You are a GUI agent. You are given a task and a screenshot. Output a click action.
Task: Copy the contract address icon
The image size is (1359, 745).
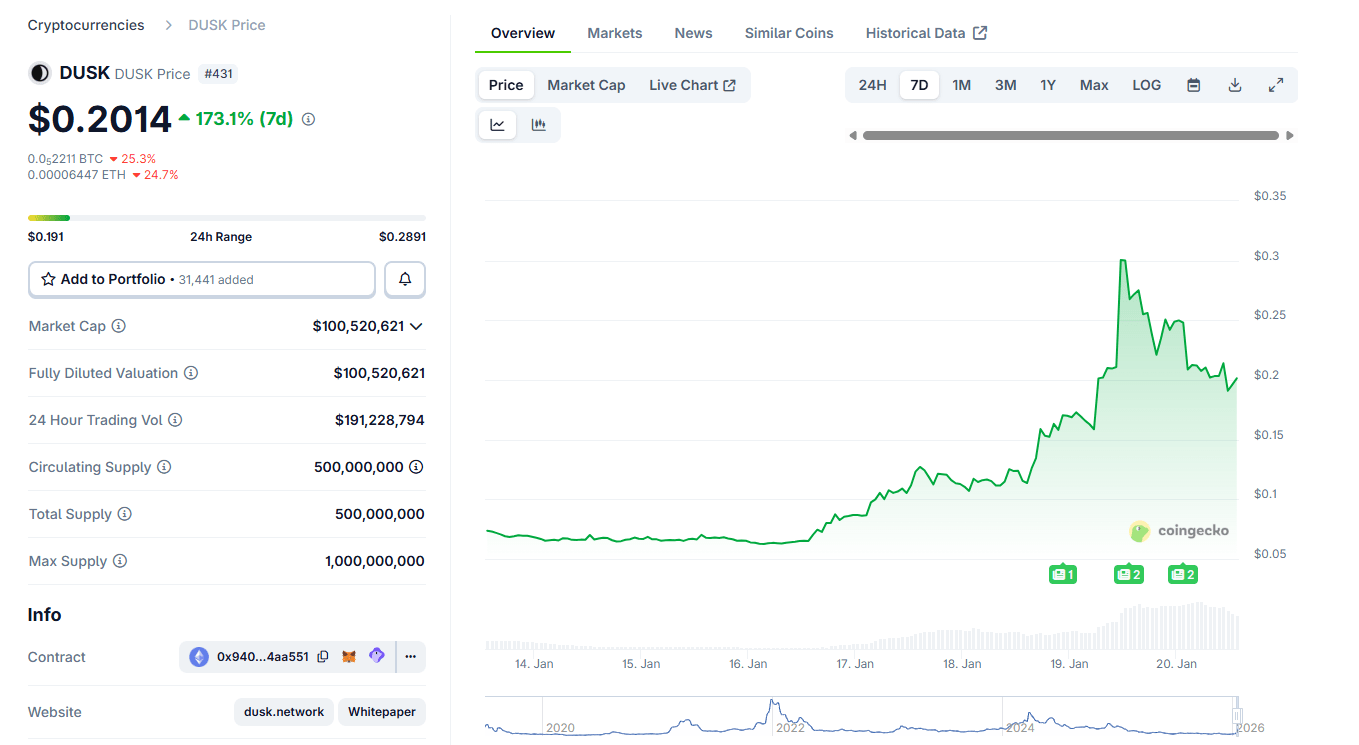[323, 657]
